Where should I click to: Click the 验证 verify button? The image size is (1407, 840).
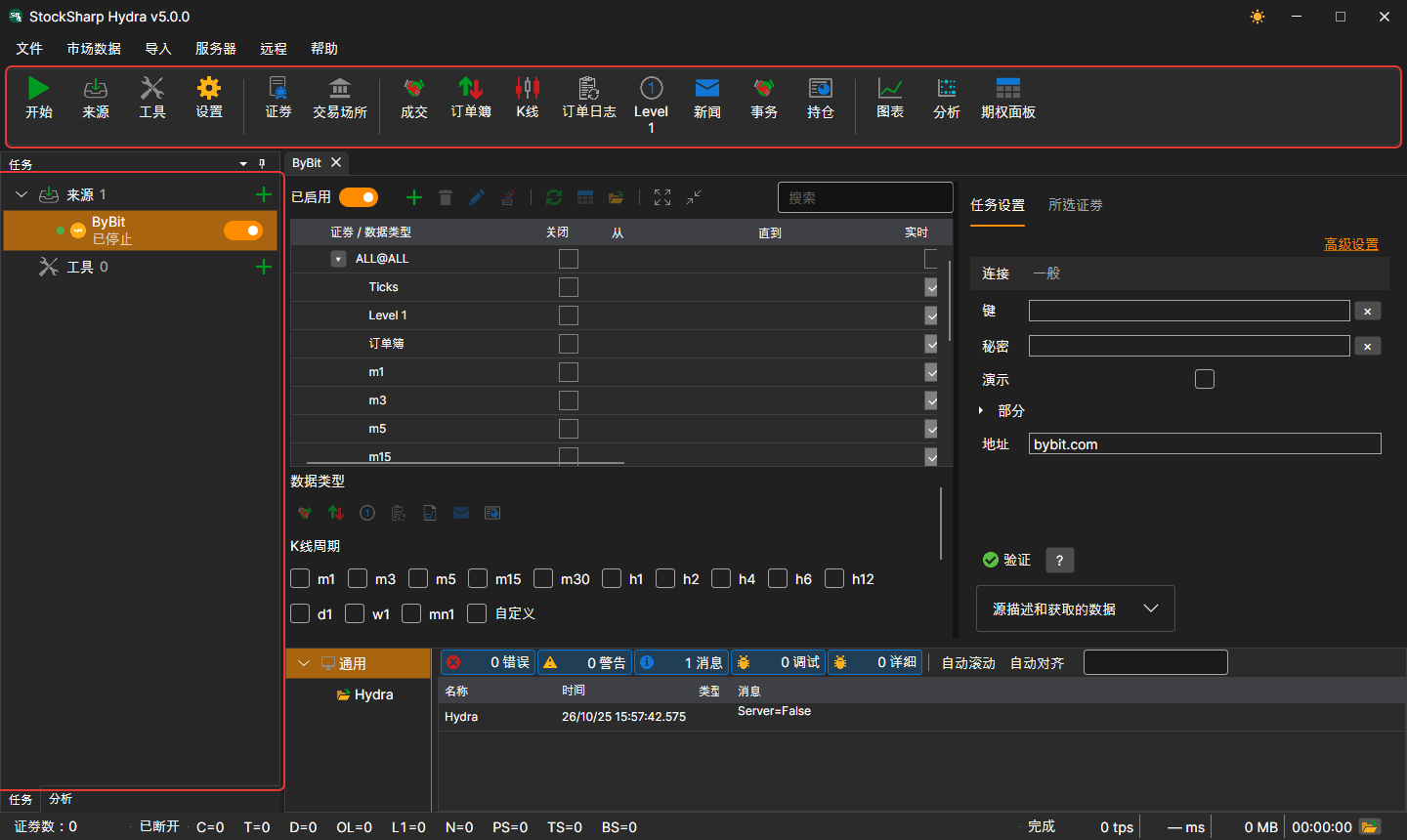point(1006,560)
